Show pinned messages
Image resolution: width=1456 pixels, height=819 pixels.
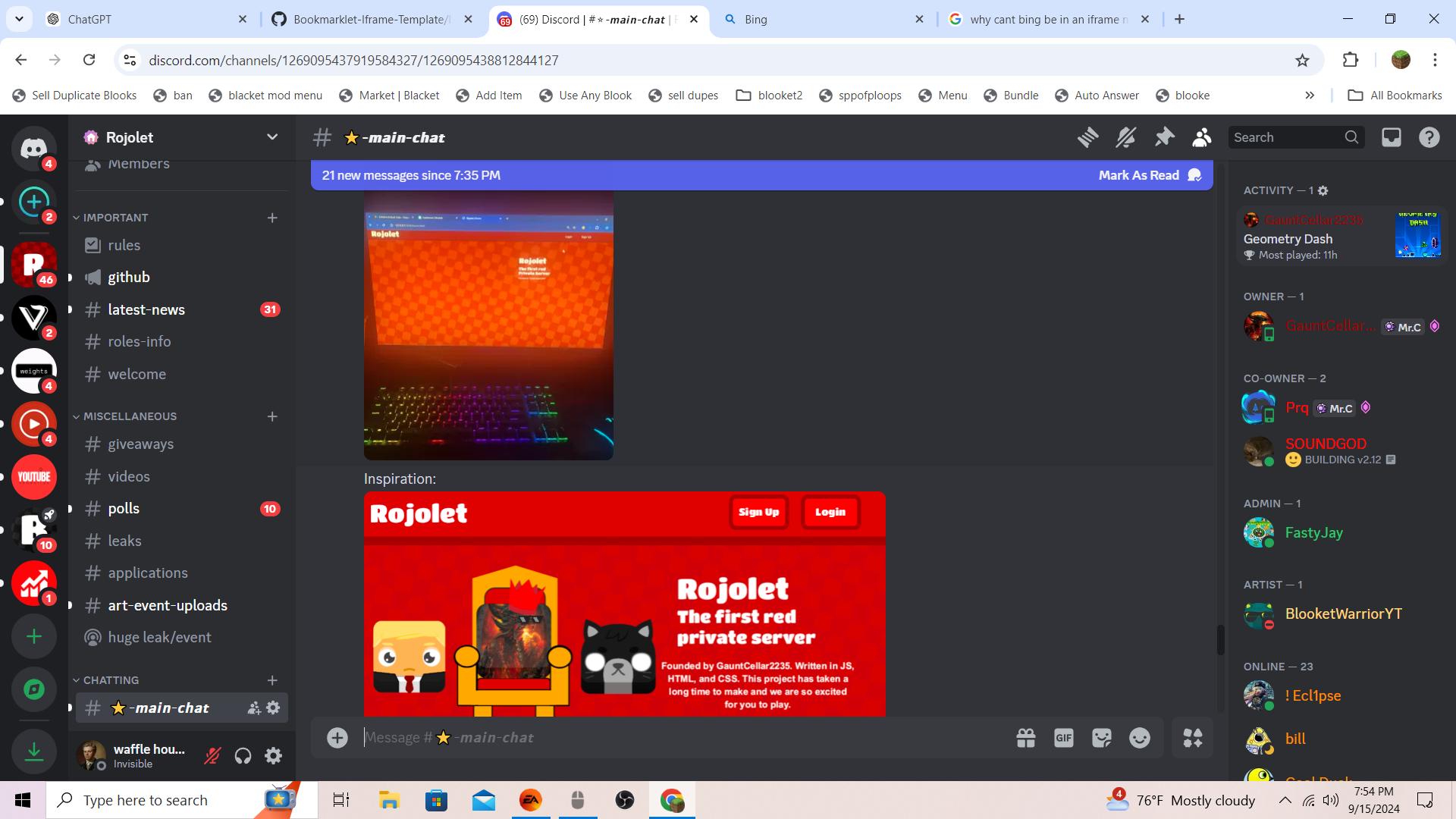click(x=1164, y=137)
